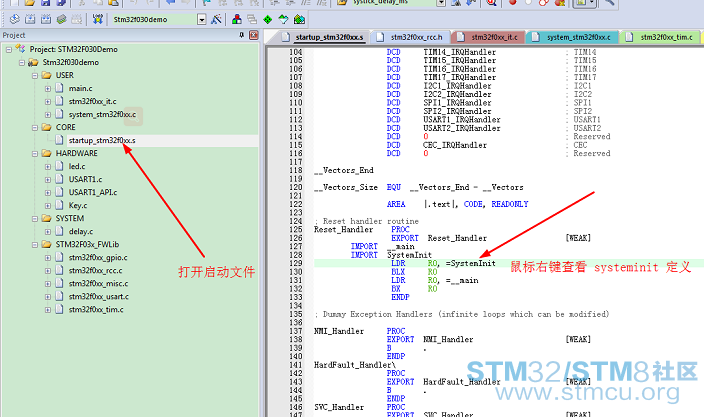Click =SystemInit on code line 129
This screenshot has height=417, width=704.
471,263
